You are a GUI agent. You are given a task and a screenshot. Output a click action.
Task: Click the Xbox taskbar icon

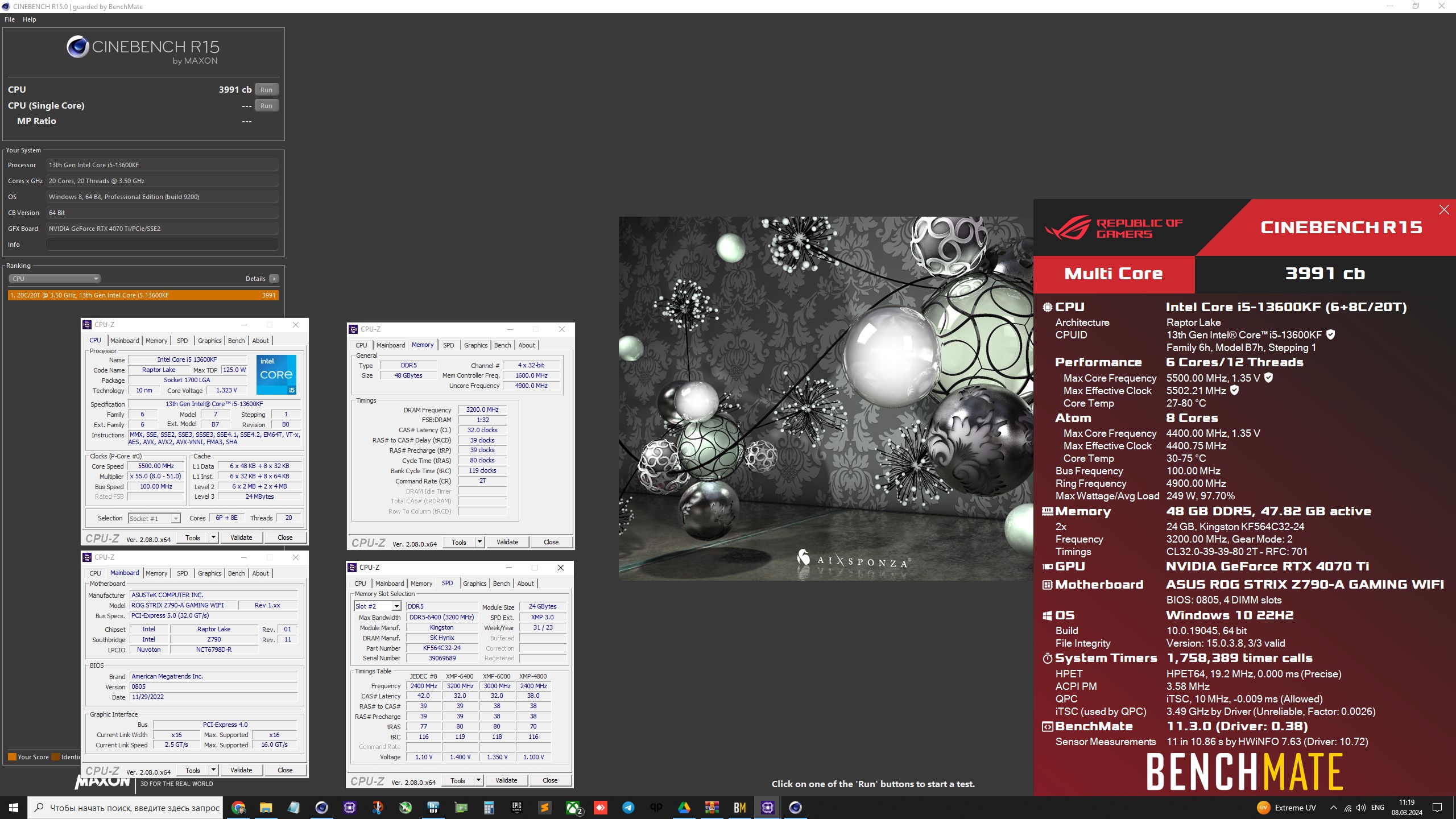tap(573, 807)
